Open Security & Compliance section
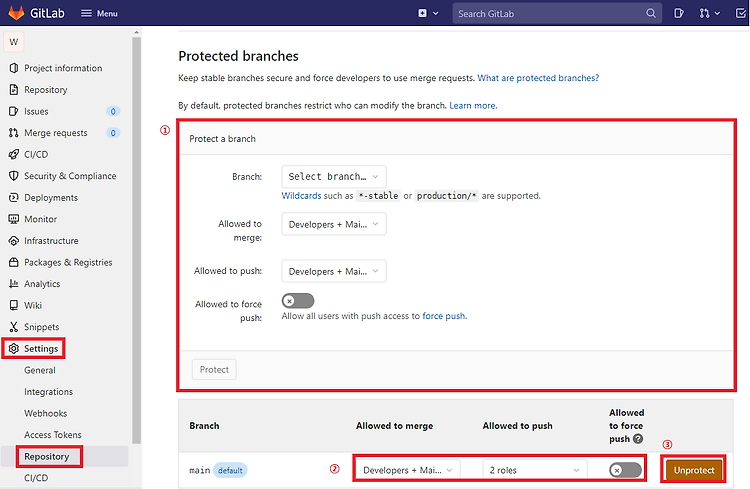 [70, 176]
